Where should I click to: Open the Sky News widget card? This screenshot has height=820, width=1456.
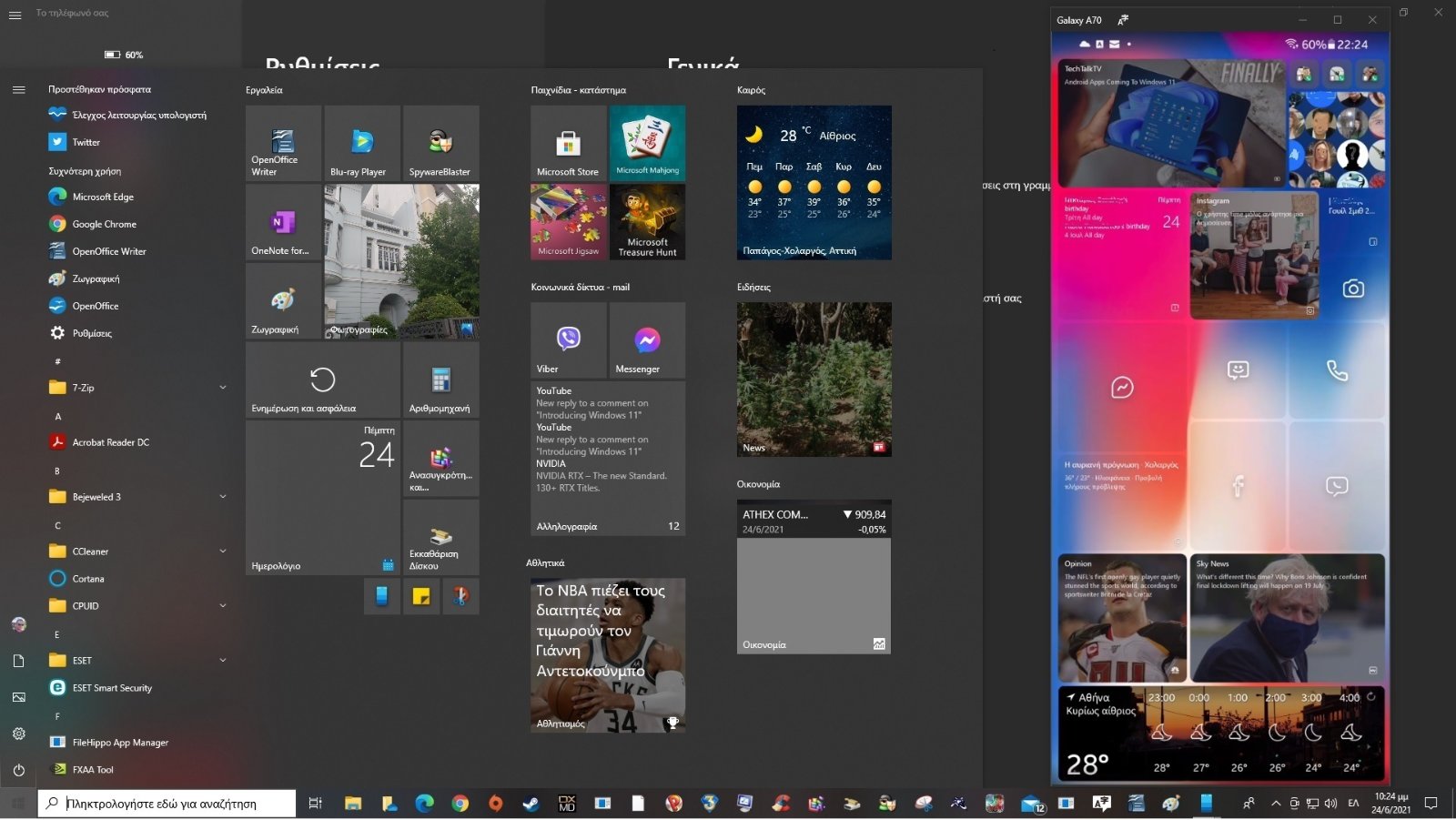(1287, 618)
